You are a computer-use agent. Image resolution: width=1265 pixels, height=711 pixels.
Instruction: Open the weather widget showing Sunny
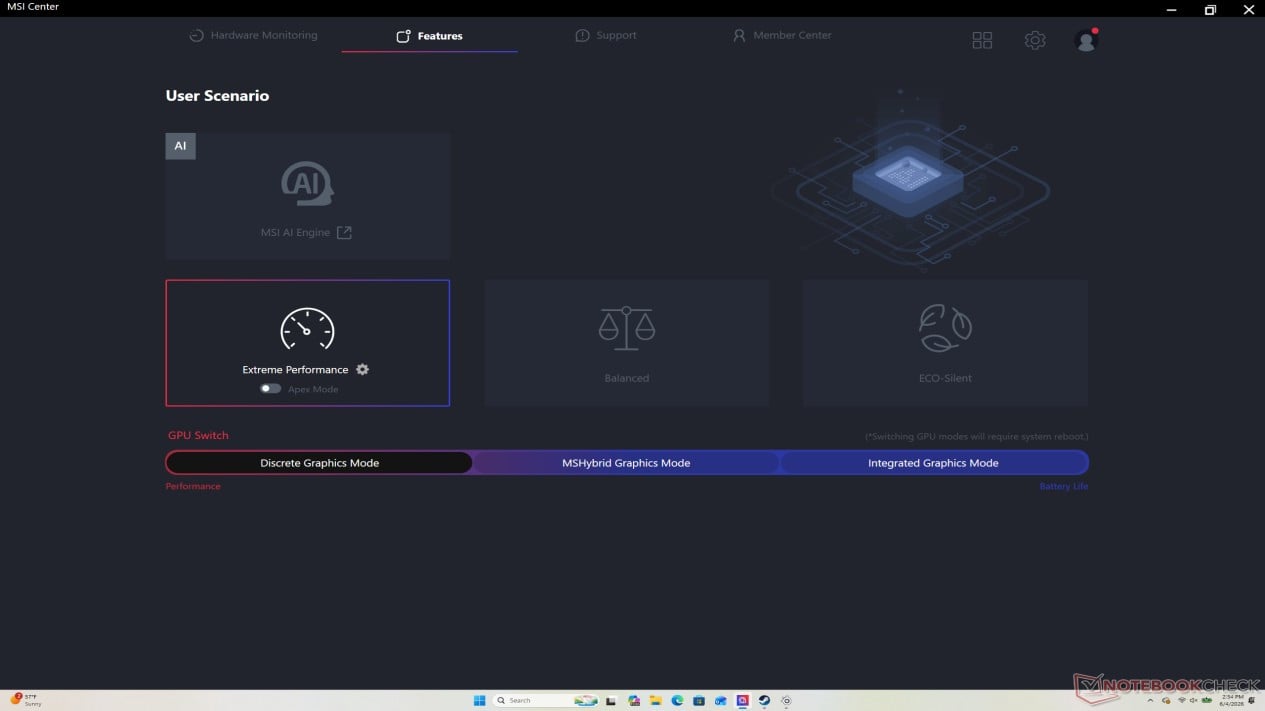(28, 700)
